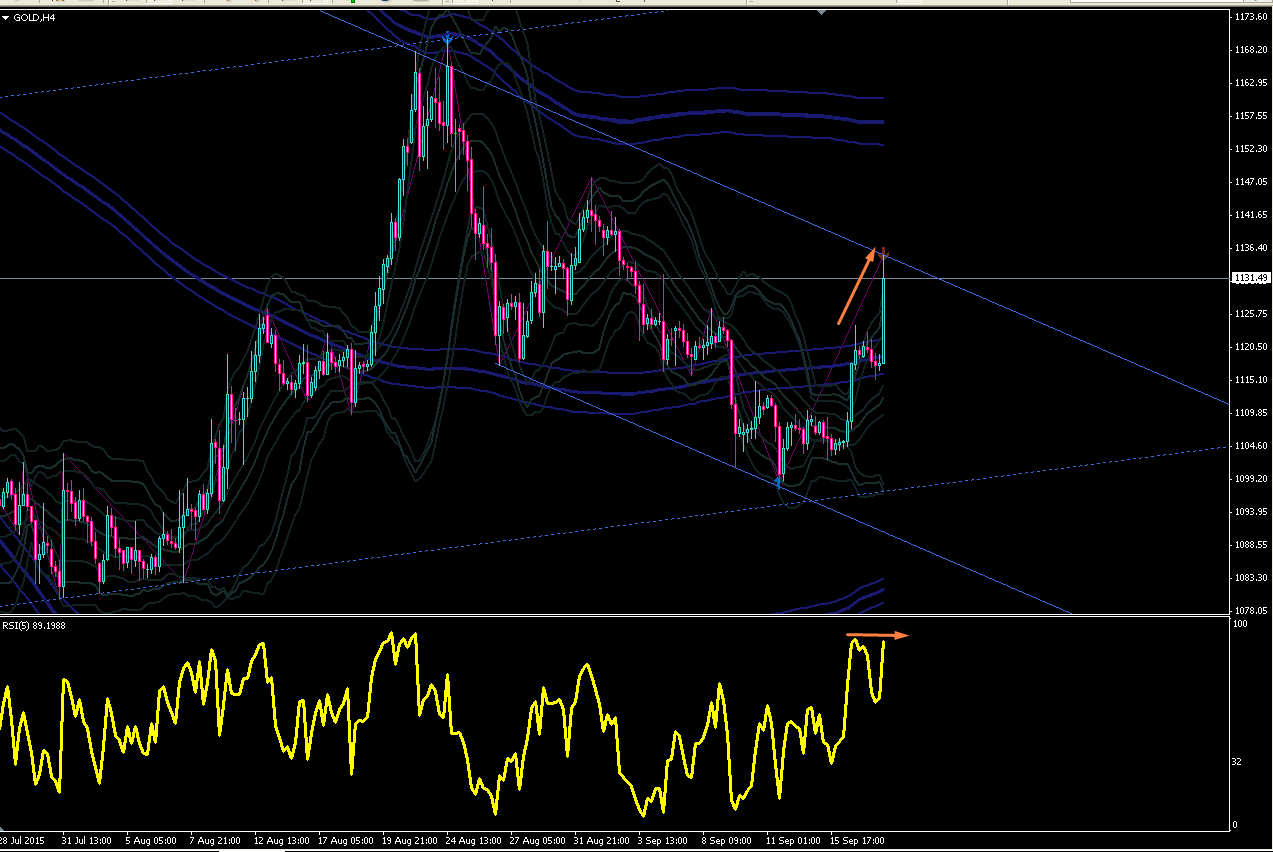This screenshot has width=1273, height=852.
Task: Click the RSI(5) 89.1988 indicator label
Action: click(x=33, y=625)
